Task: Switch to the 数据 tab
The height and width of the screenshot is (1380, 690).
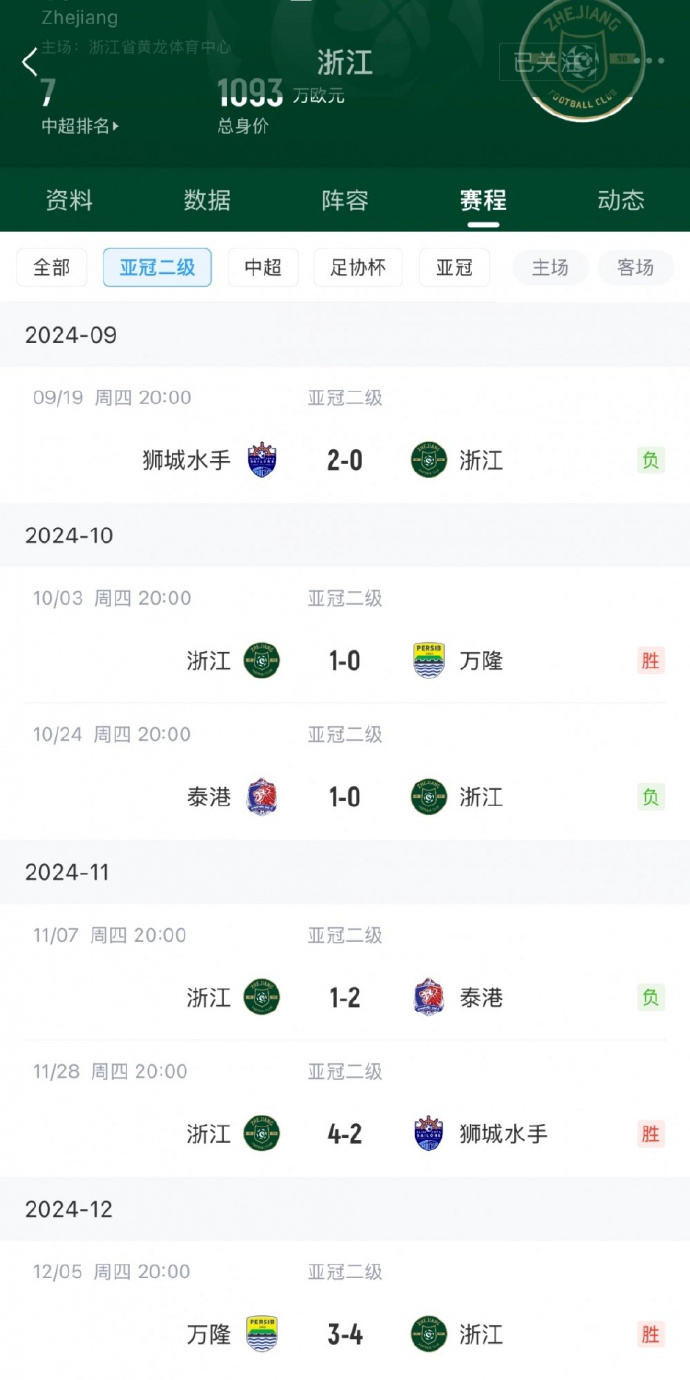Action: 207,200
